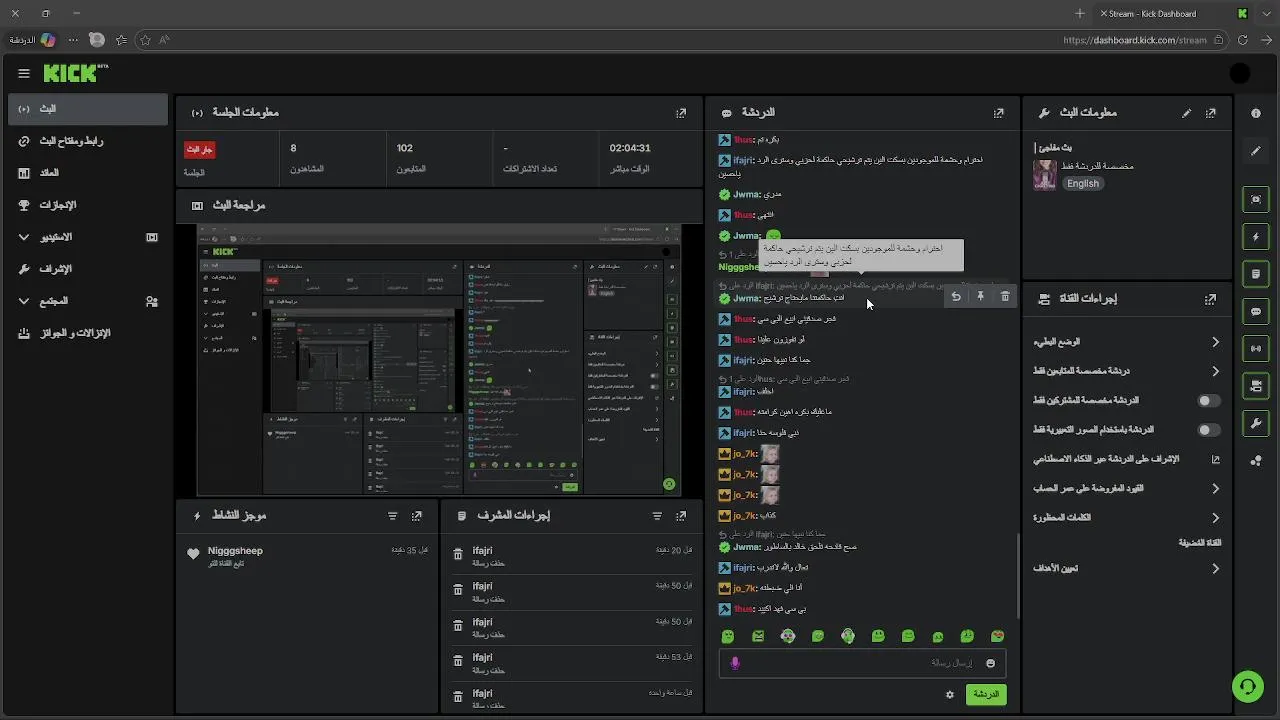
Task: Click the green support headset button
Action: [x=1247, y=686]
